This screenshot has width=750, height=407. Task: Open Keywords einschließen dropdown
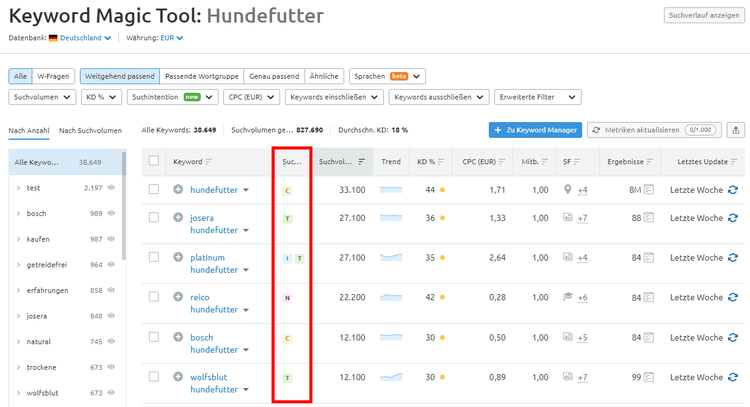click(x=334, y=97)
